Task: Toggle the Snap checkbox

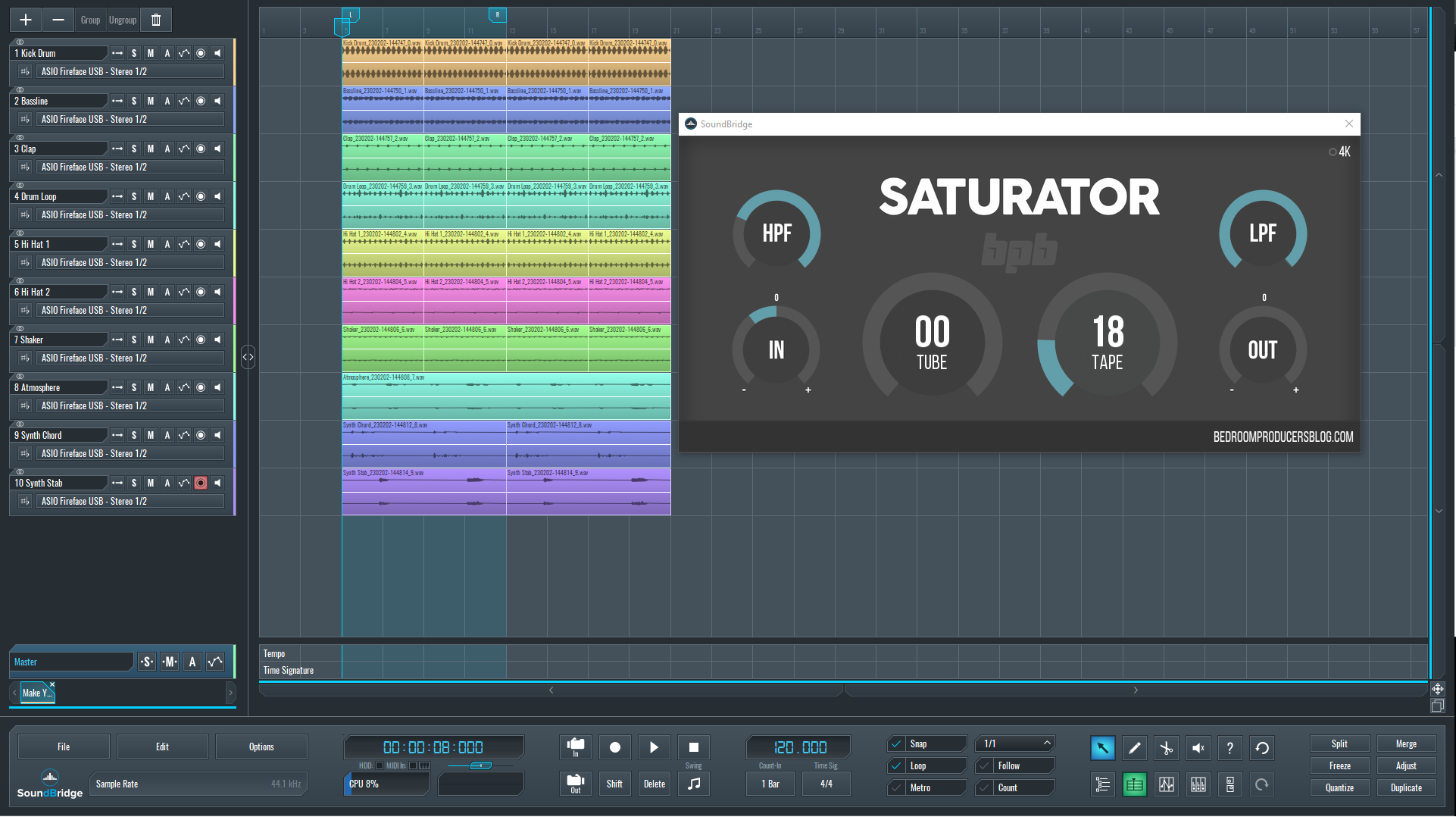Action: [x=896, y=743]
